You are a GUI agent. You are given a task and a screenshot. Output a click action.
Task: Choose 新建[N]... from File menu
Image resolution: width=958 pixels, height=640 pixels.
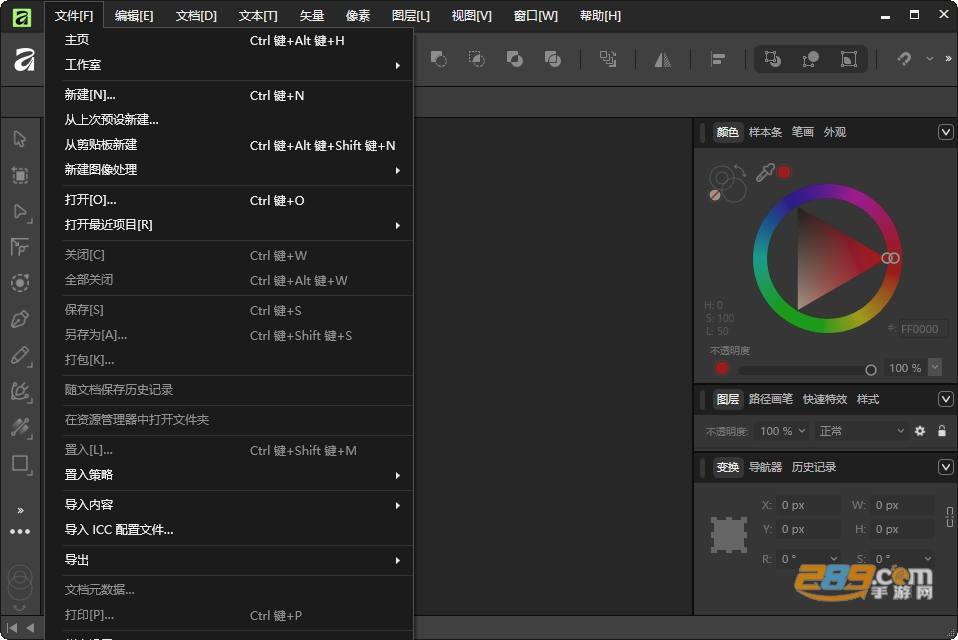(230, 95)
